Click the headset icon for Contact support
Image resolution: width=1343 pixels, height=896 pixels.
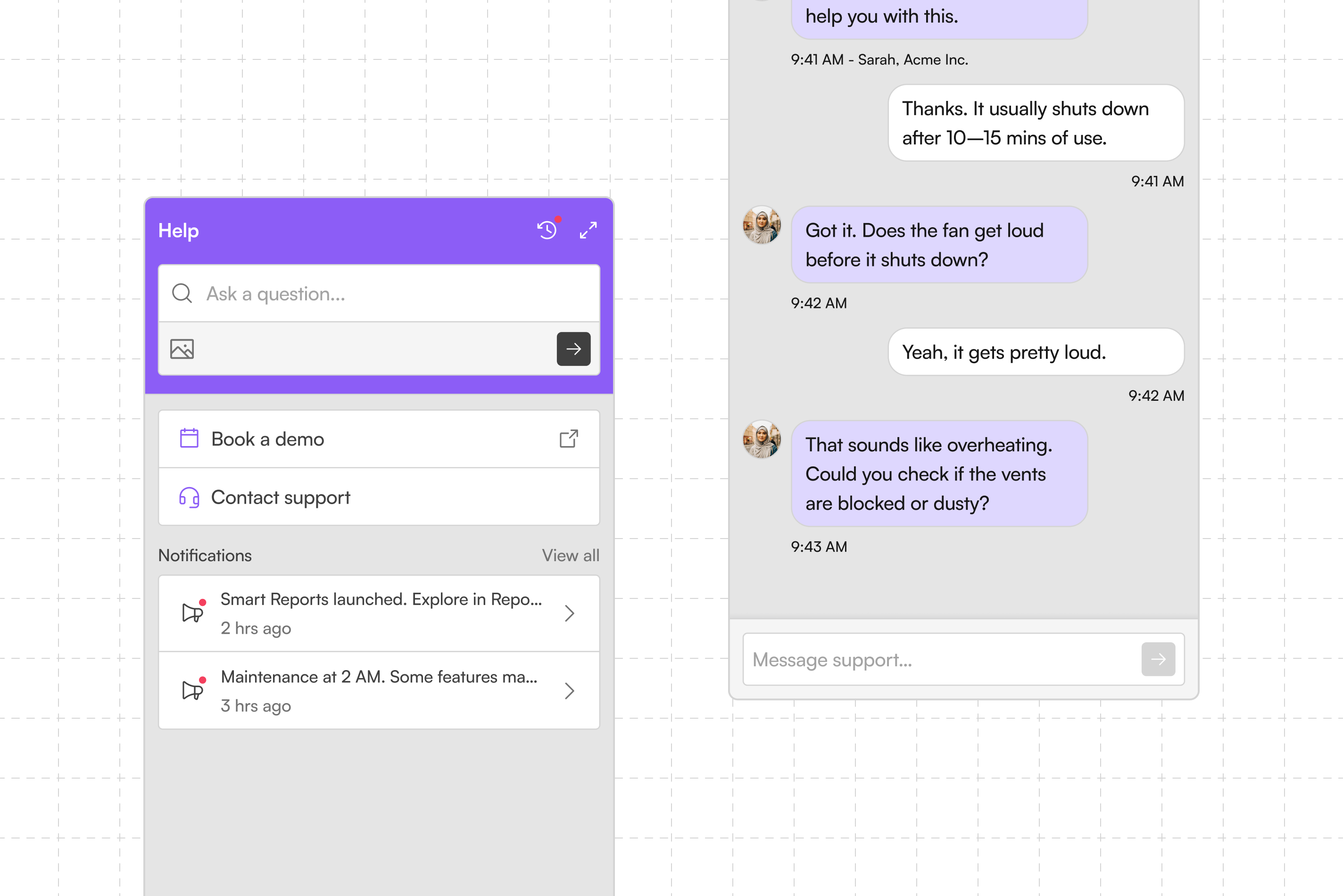(189, 497)
